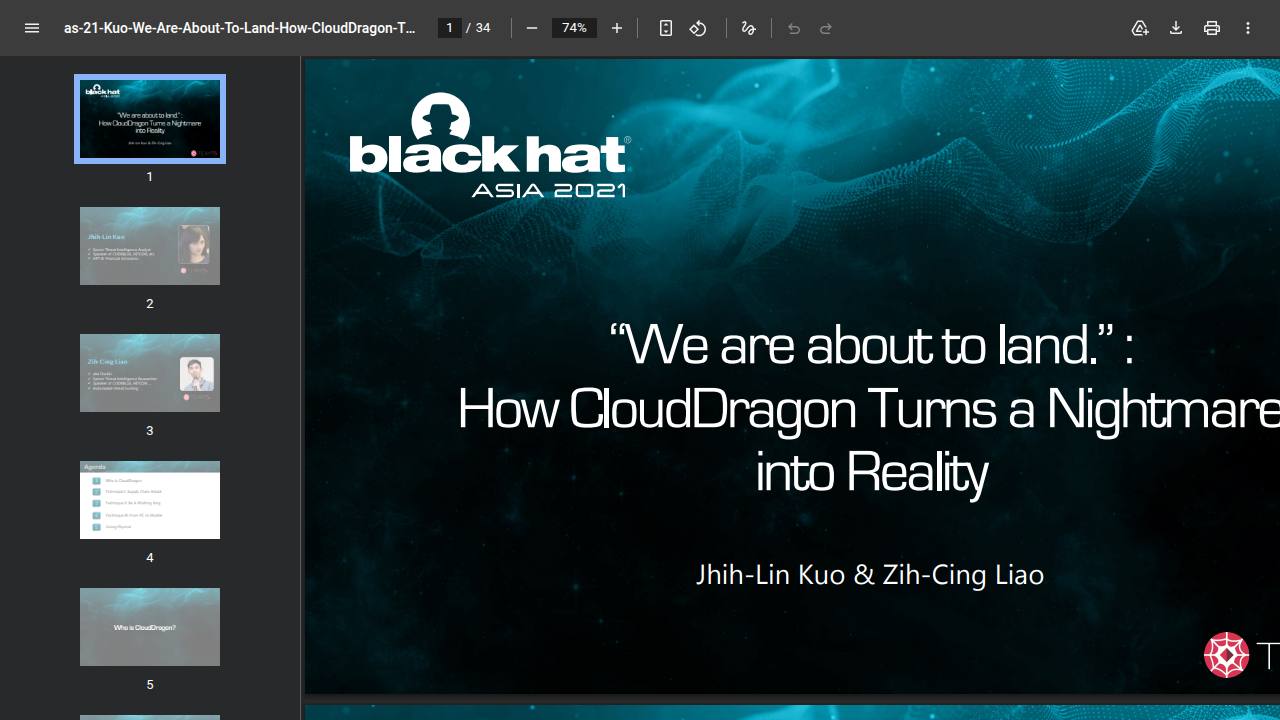Viewport: 1280px width, 720px height.
Task: Open page 4 Agenda thumbnail
Action: (x=150, y=500)
